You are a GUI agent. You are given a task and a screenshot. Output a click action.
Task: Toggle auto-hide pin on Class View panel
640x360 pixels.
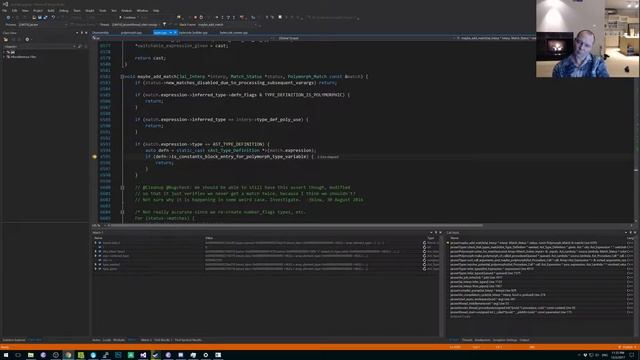(82, 33)
